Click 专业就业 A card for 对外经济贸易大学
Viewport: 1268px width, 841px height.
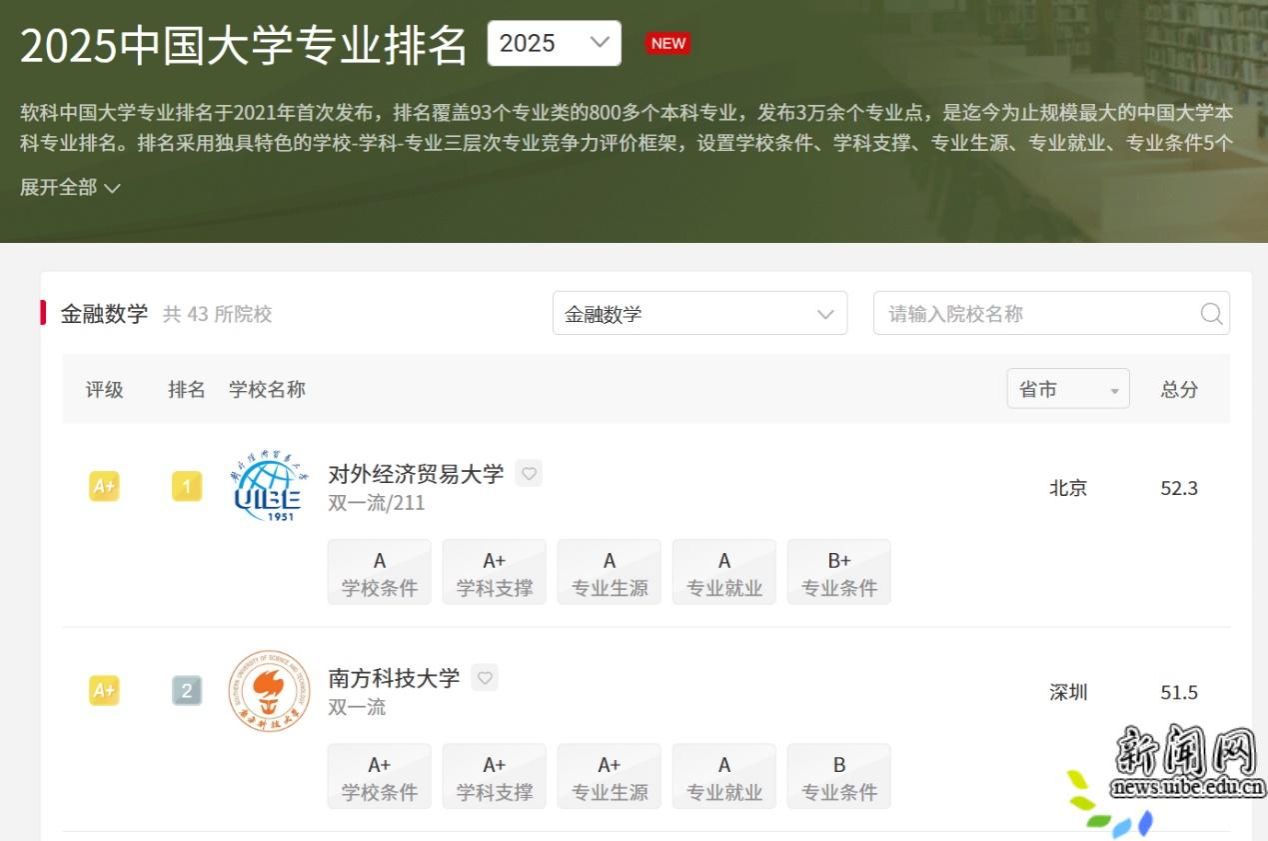725,573
